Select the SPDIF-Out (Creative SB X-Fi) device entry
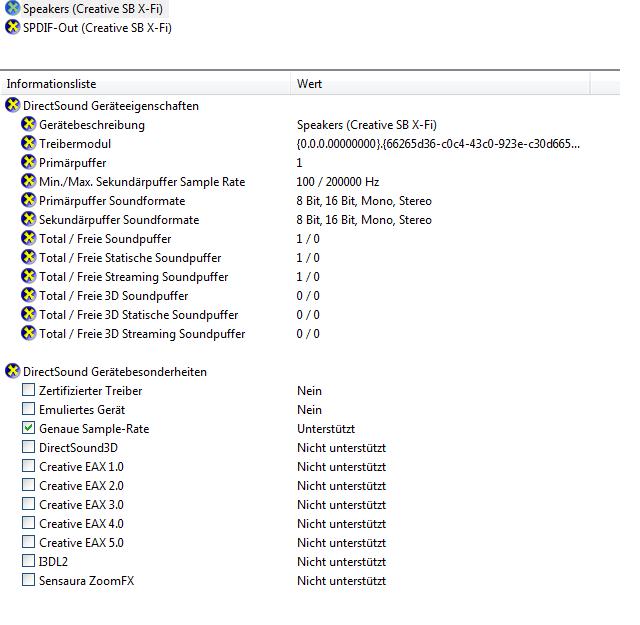 coord(97,28)
